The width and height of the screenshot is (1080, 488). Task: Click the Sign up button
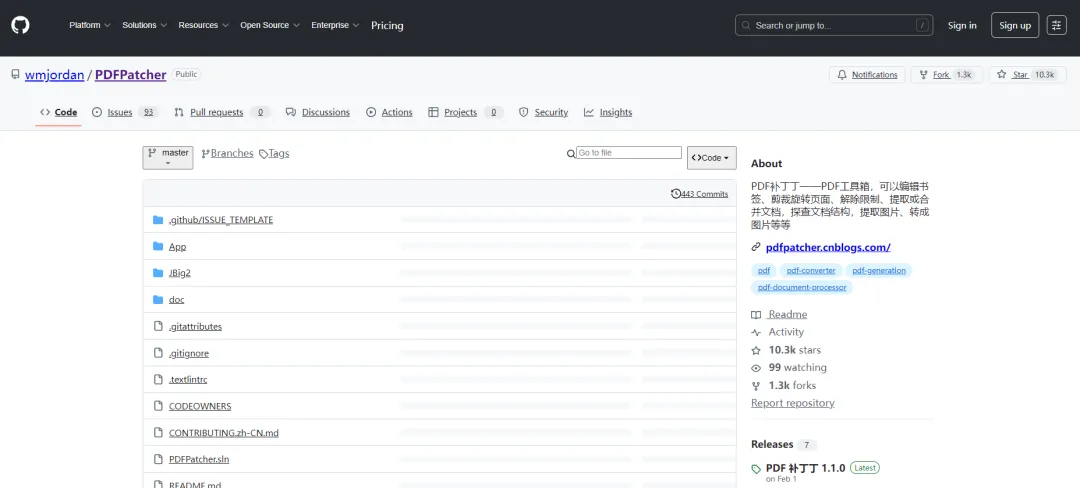(1015, 25)
